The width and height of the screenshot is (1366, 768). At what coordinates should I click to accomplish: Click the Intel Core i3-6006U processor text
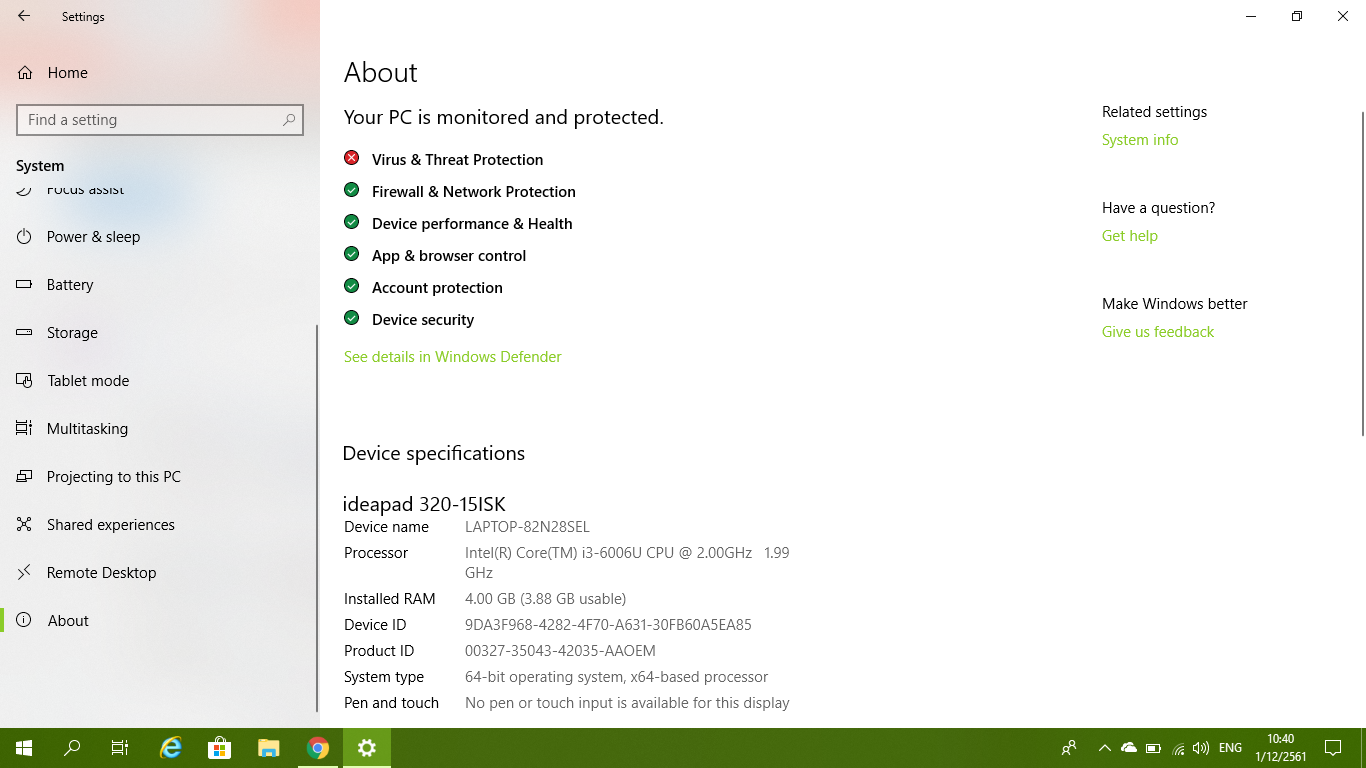click(627, 562)
